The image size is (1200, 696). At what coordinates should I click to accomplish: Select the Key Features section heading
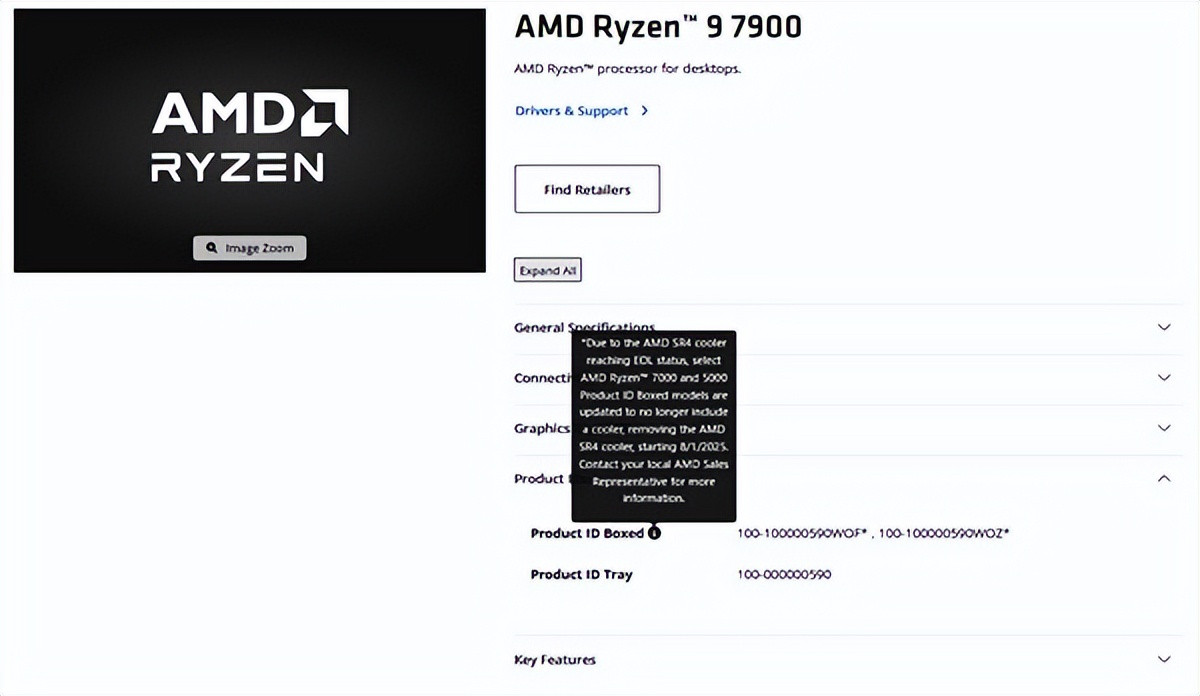pyautogui.click(x=555, y=660)
